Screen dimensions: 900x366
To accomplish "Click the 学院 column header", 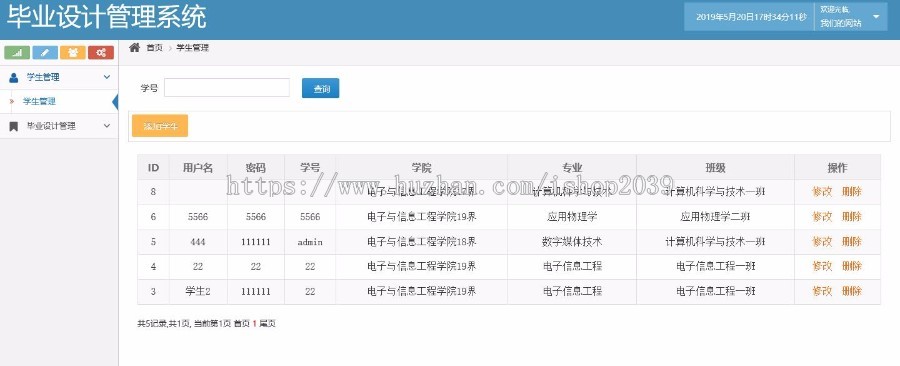I will click(x=421, y=168).
